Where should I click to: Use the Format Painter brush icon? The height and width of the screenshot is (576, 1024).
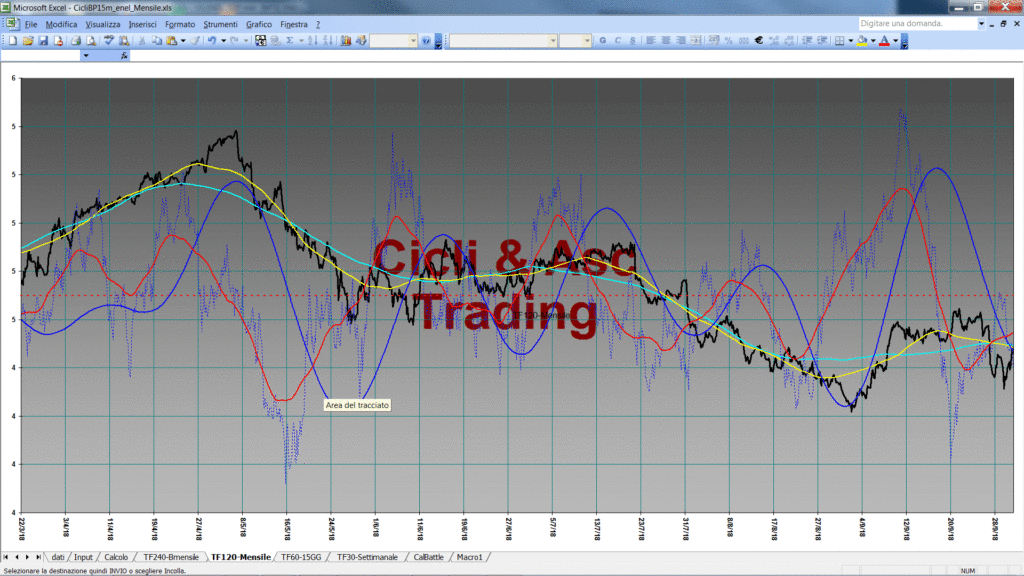pyautogui.click(x=195, y=40)
